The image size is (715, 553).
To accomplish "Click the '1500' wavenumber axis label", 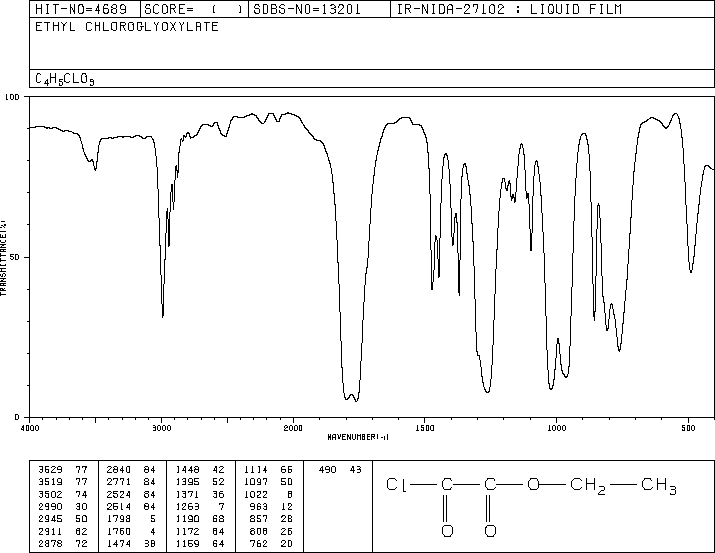I will click(x=425, y=428).
